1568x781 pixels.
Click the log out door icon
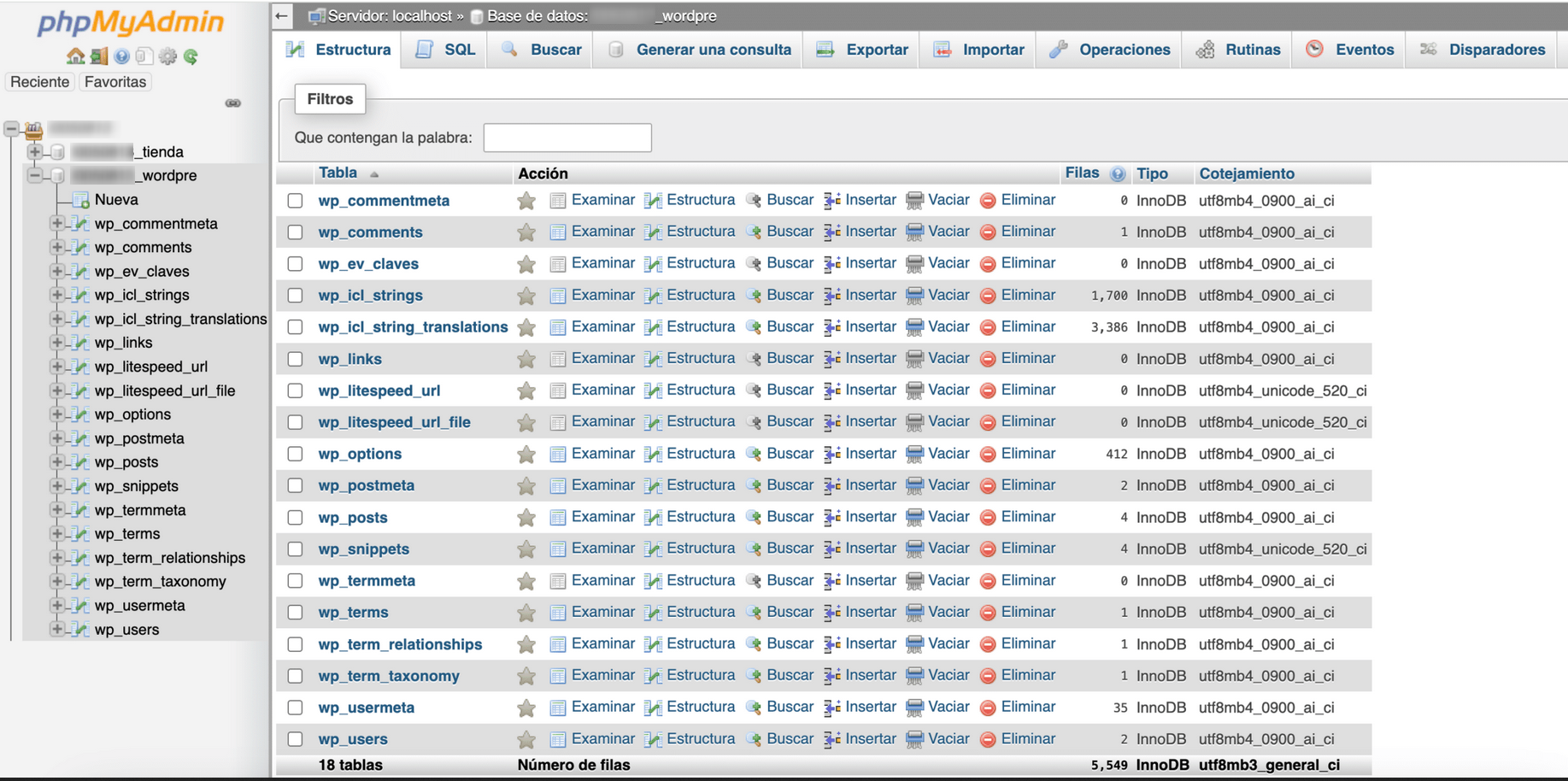pyautogui.click(x=99, y=56)
